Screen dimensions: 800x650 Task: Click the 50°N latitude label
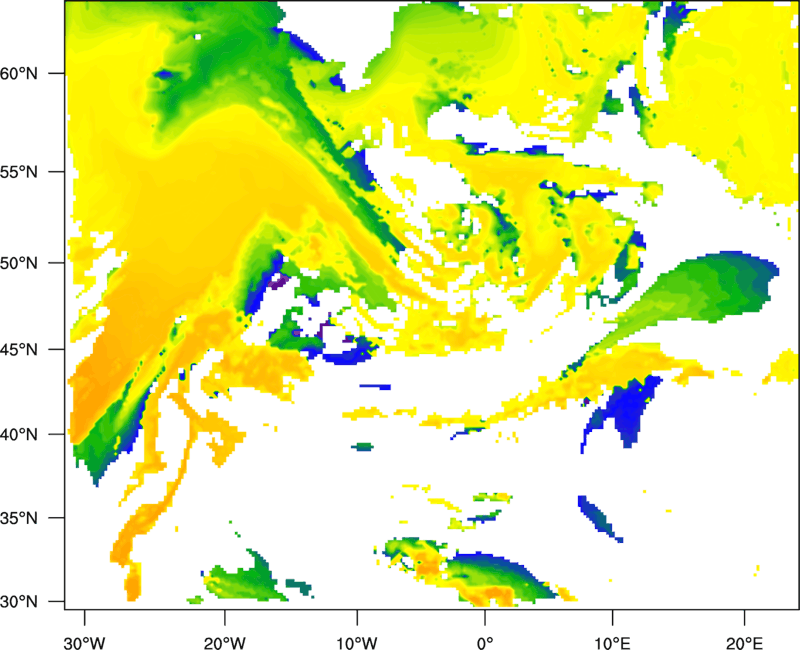[19, 263]
